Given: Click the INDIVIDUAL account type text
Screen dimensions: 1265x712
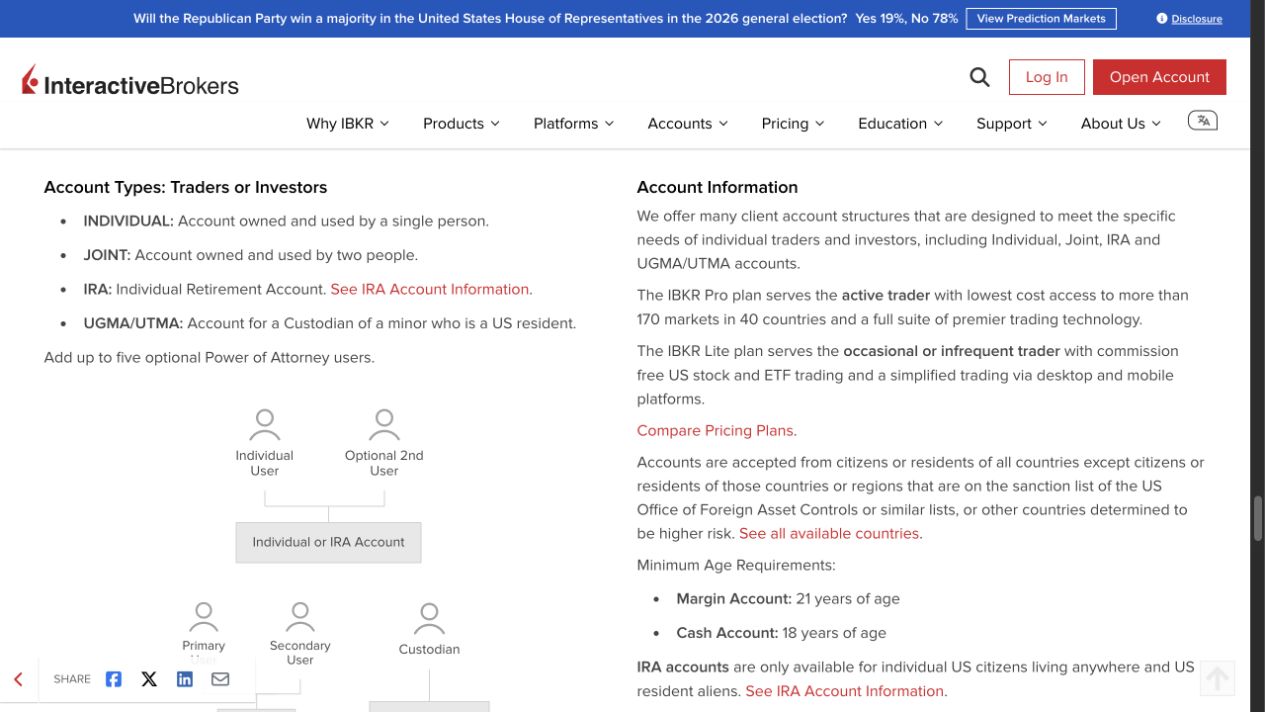Looking at the screenshot, I should [286, 221].
